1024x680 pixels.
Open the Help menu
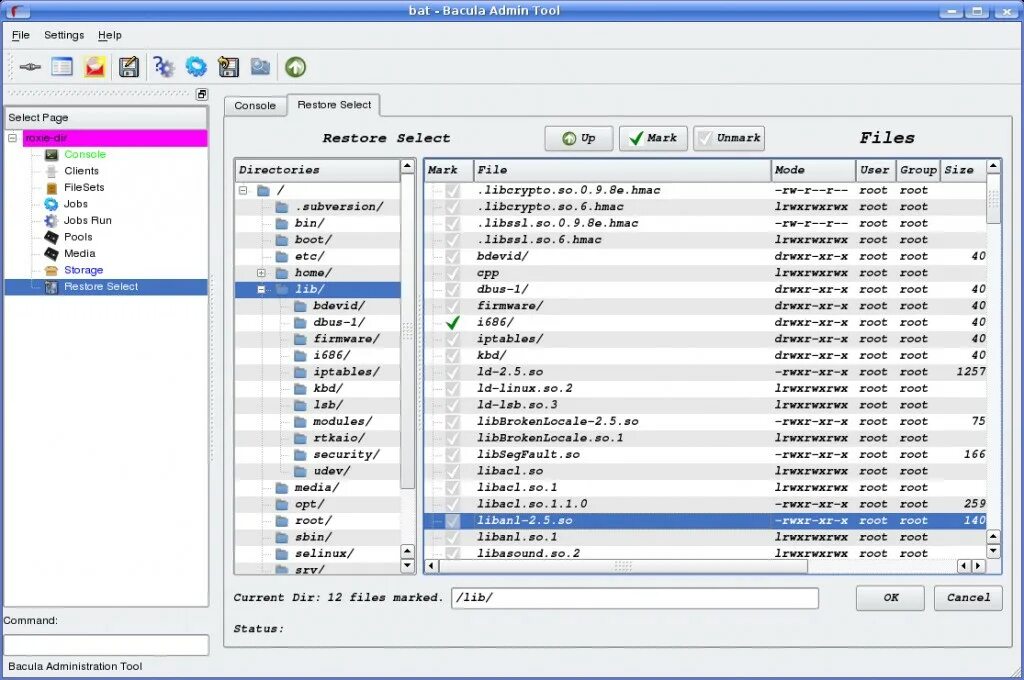[110, 35]
